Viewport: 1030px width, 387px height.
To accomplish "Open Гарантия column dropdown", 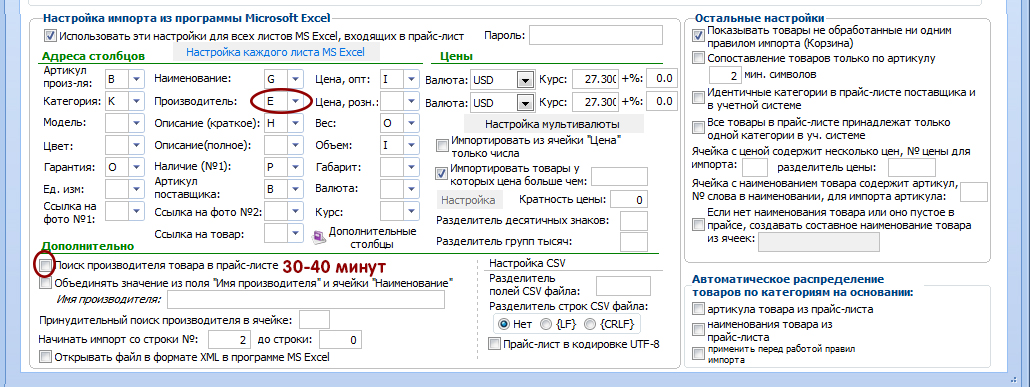I will (x=137, y=167).
